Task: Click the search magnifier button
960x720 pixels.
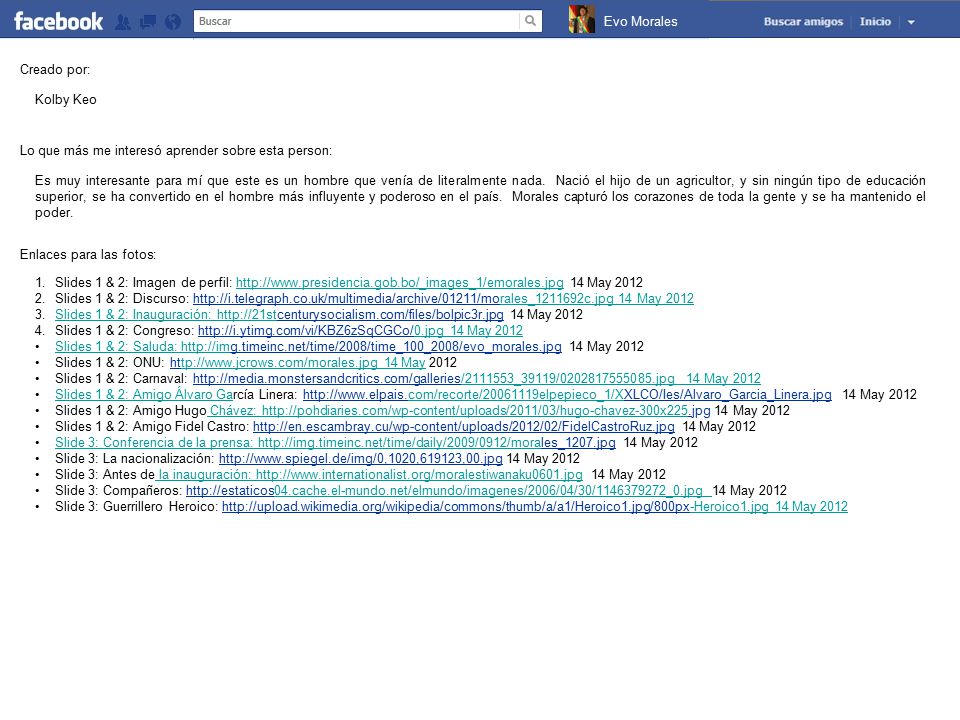Action: [x=530, y=21]
